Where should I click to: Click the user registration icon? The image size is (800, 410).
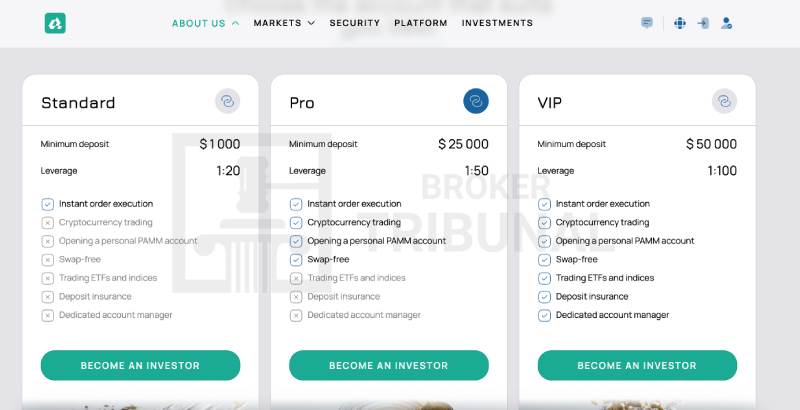pyautogui.click(x=726, y=23)
